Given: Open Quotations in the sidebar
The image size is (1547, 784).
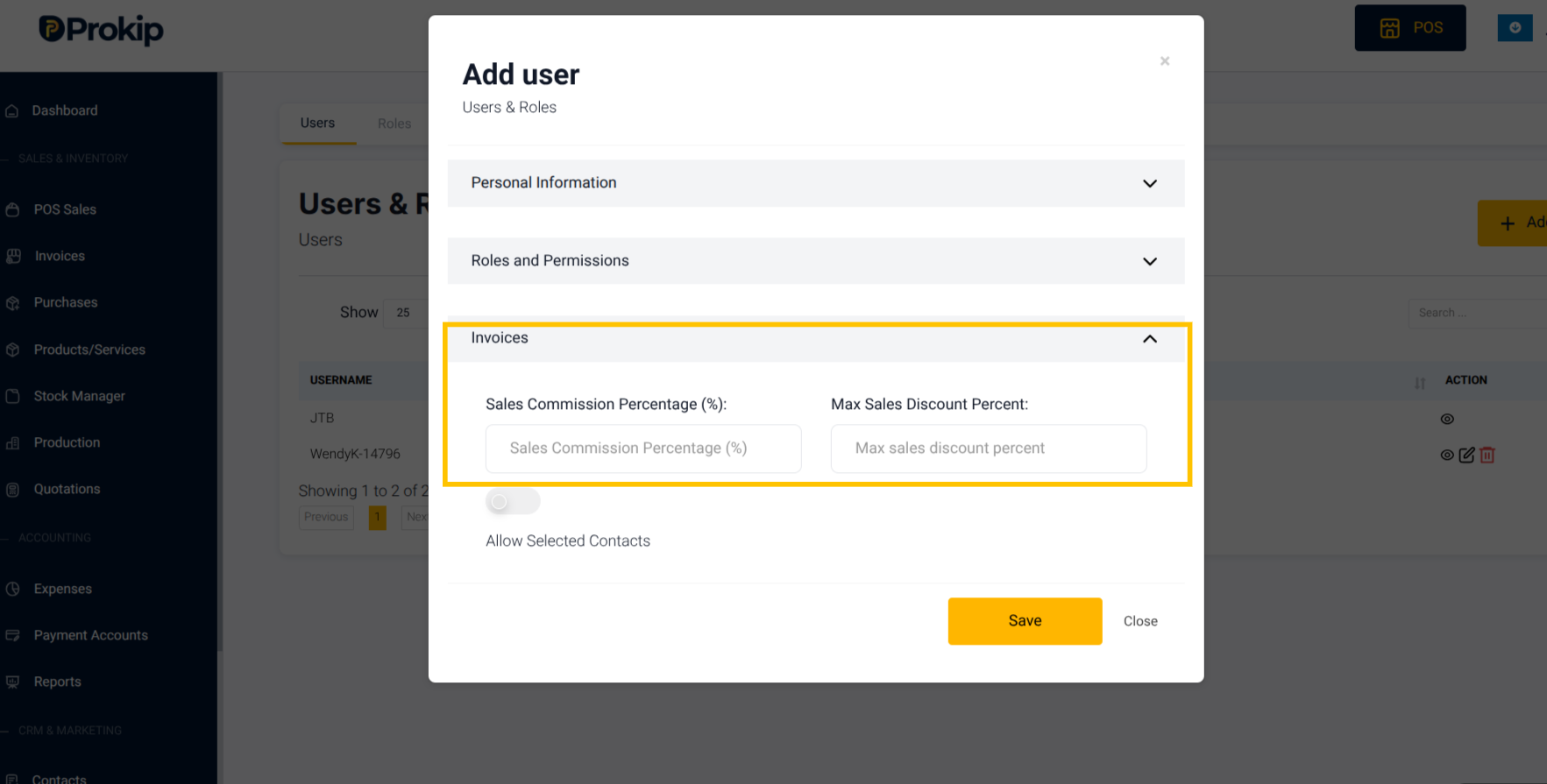Looking at the screenshot, I should pyautogui.click(x=67, y=489).
